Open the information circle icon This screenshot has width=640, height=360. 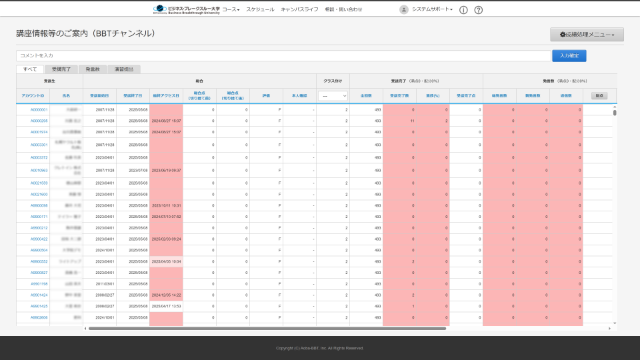point(463,10)
